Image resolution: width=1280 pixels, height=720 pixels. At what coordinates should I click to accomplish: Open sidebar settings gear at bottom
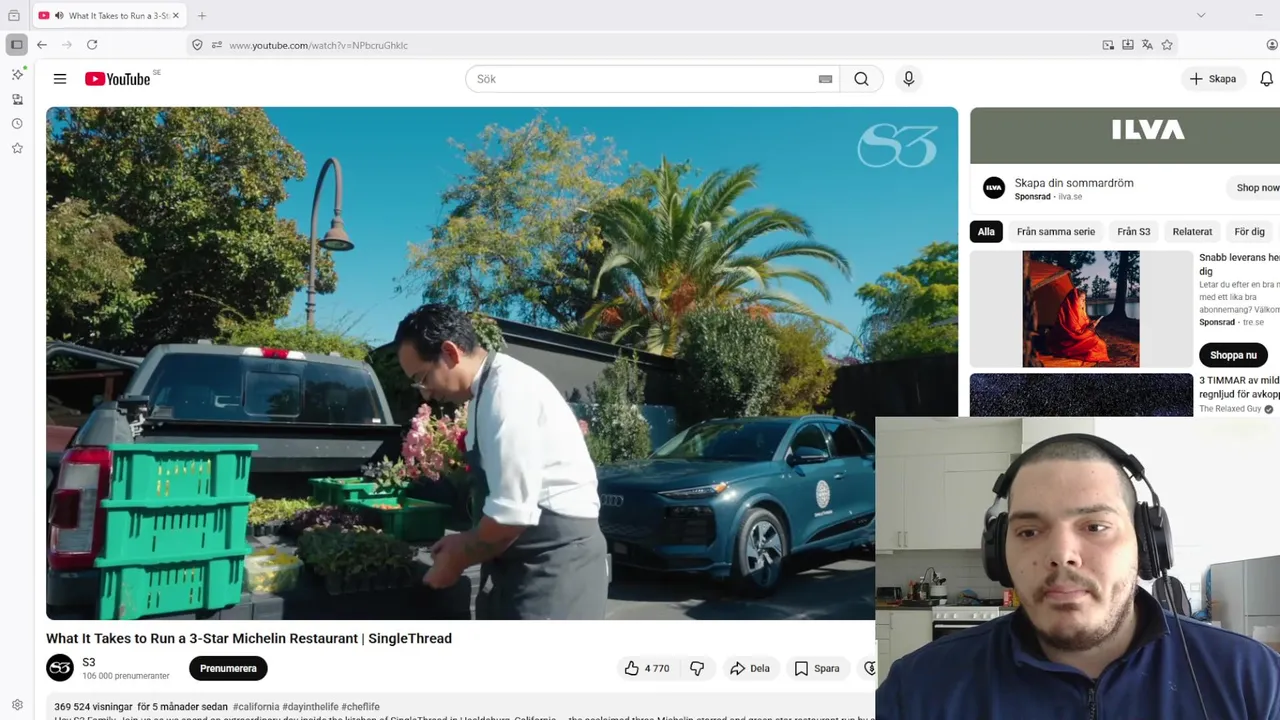click(17, 705)
